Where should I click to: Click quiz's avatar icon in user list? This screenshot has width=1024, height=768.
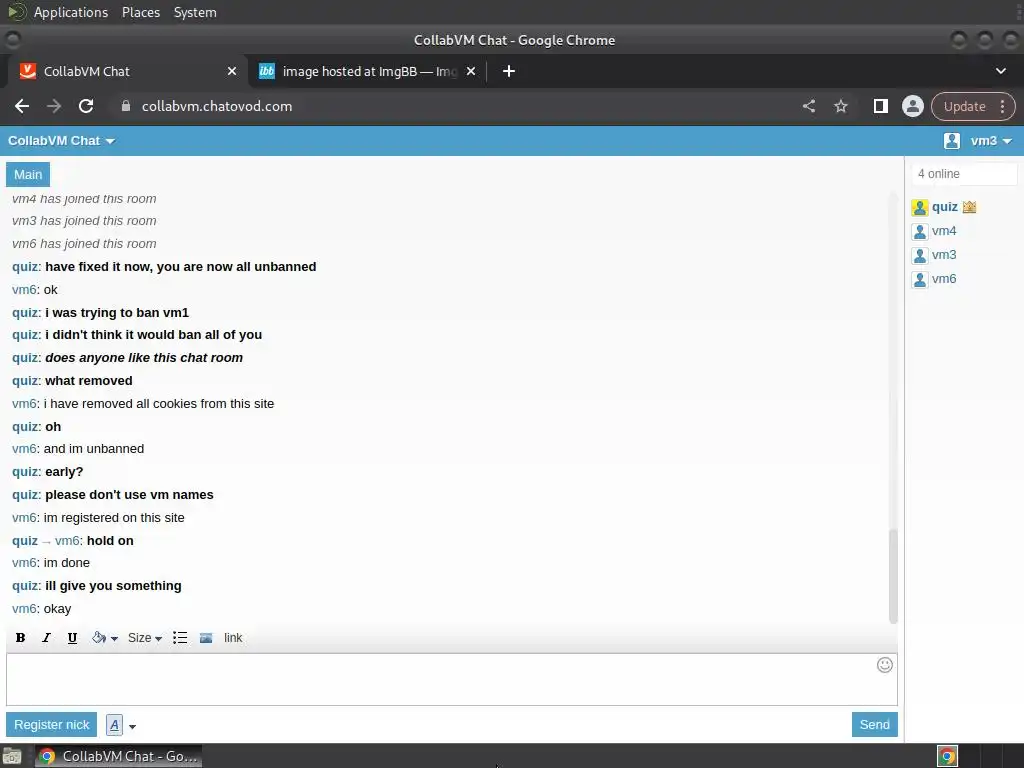point(920,208)
